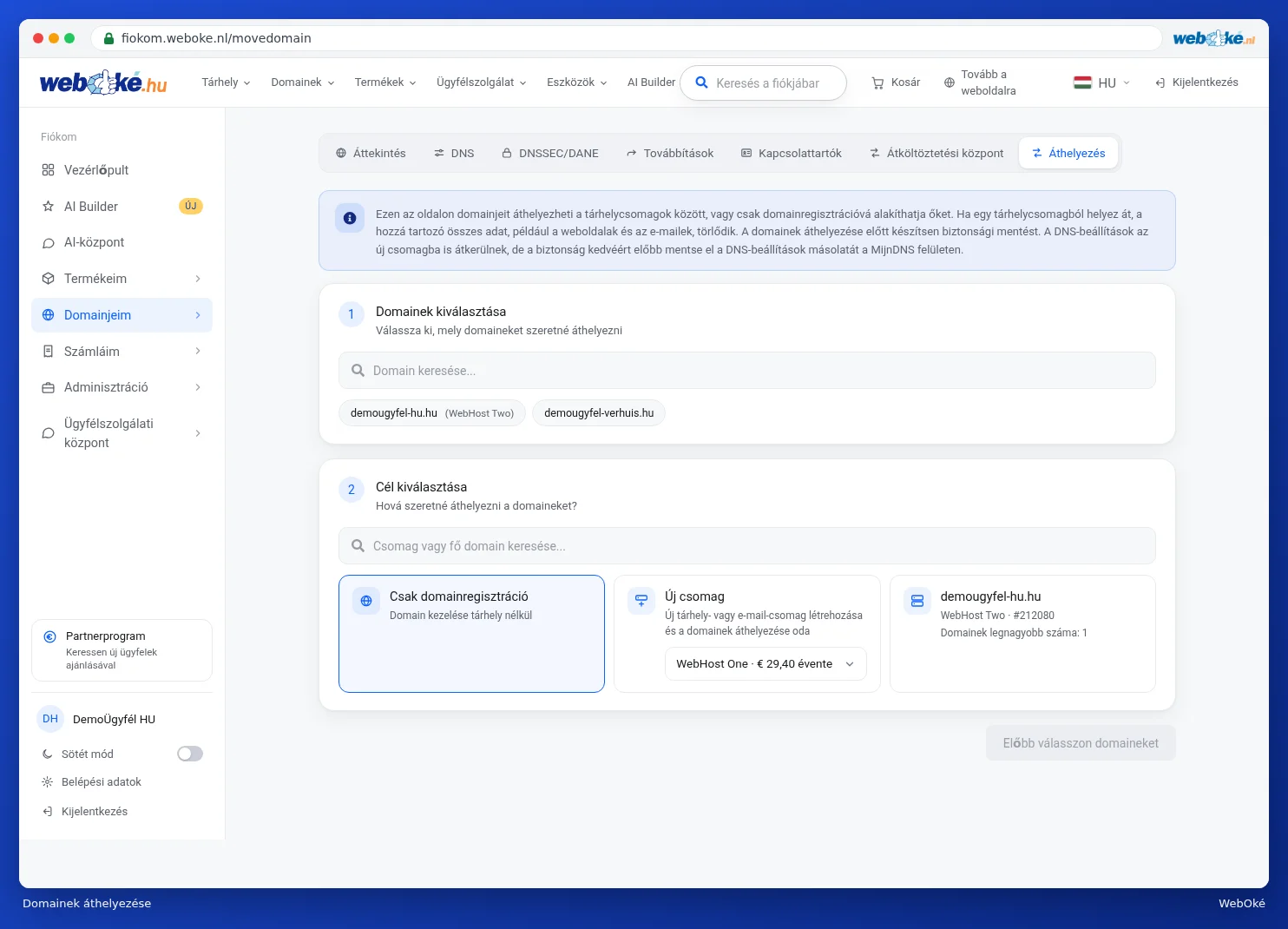The width and height of the screenshot is (1288, 929).
Task: Open the Termékek dropdown menu
Action: pyautogui.click(x=385, y=82)
